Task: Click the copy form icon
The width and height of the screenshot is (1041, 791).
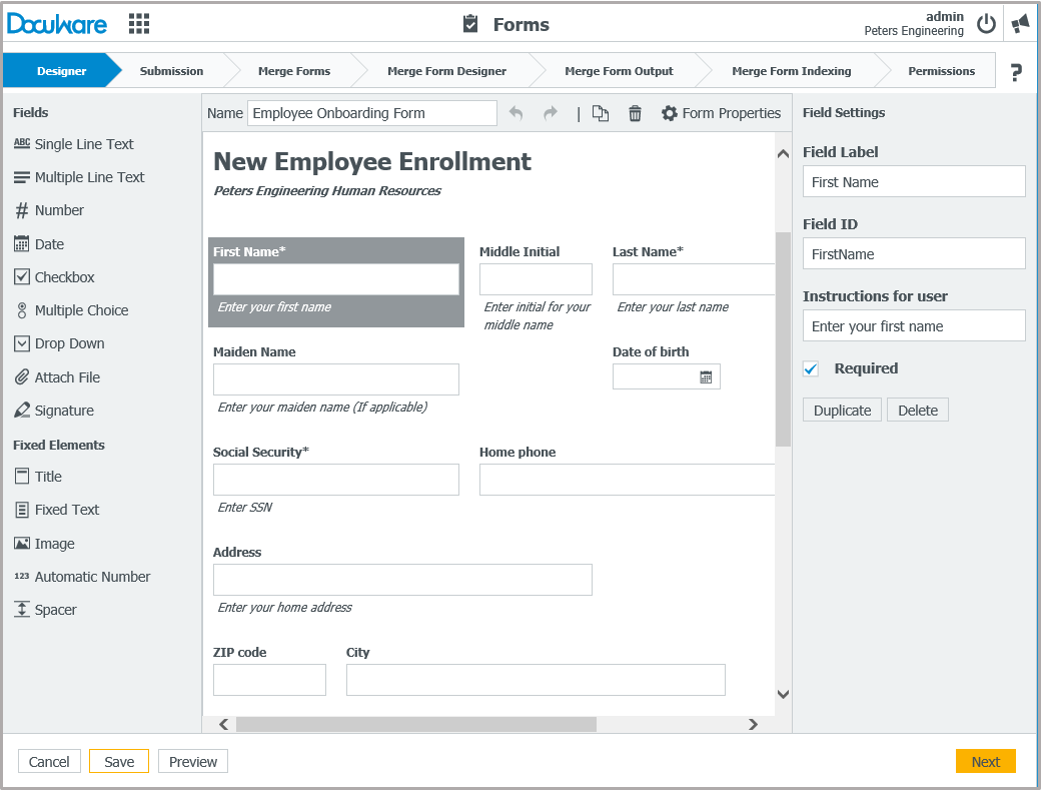Action: coord(600,113)
